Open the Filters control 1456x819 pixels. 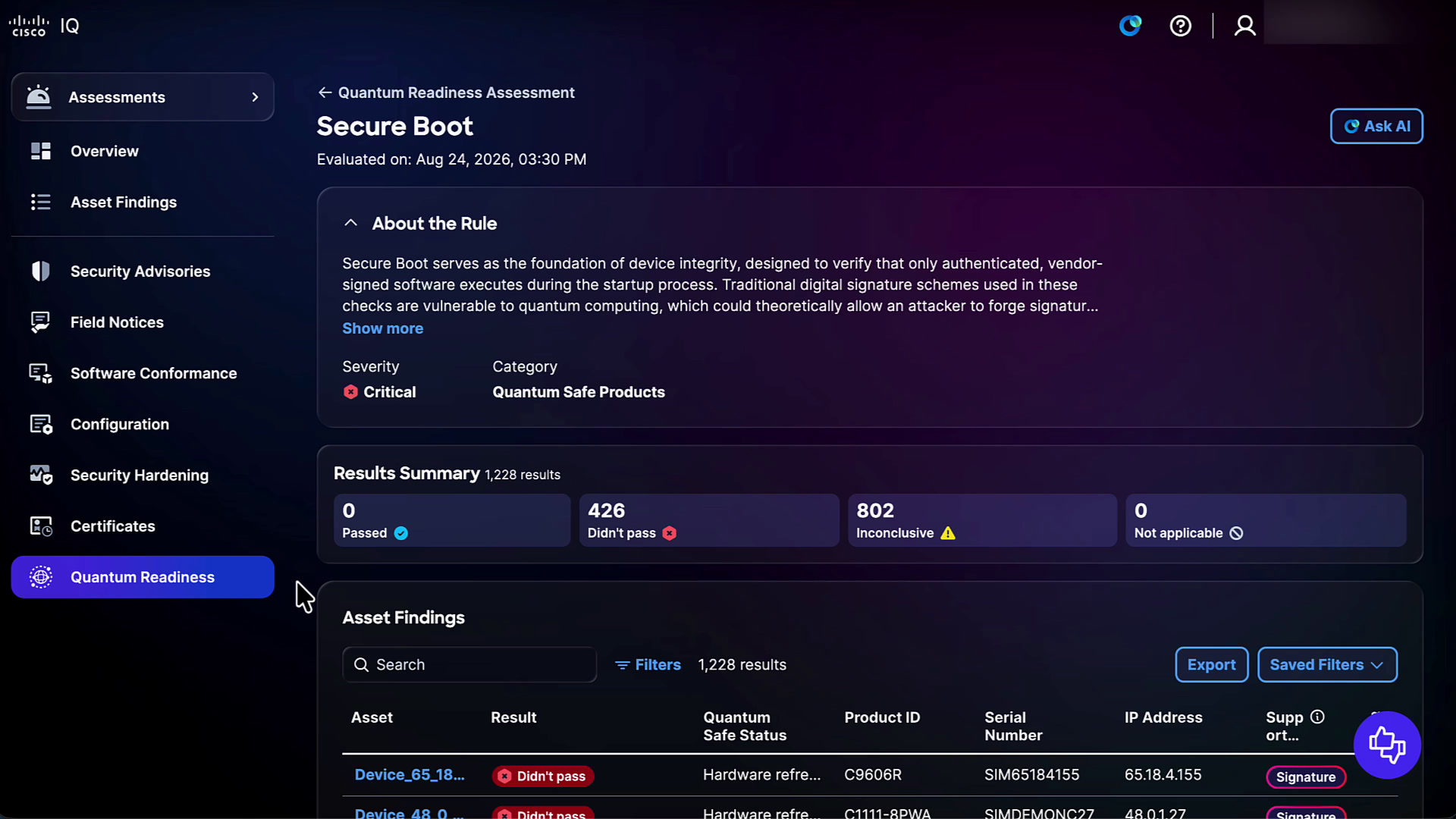(648, 664)
